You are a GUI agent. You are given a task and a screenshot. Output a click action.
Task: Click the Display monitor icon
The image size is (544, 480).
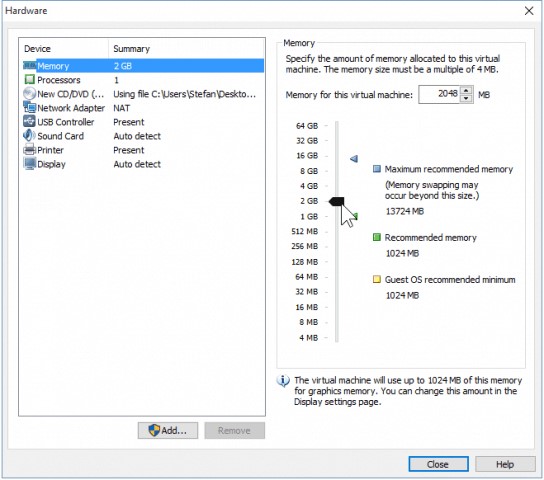click(29, 163)
